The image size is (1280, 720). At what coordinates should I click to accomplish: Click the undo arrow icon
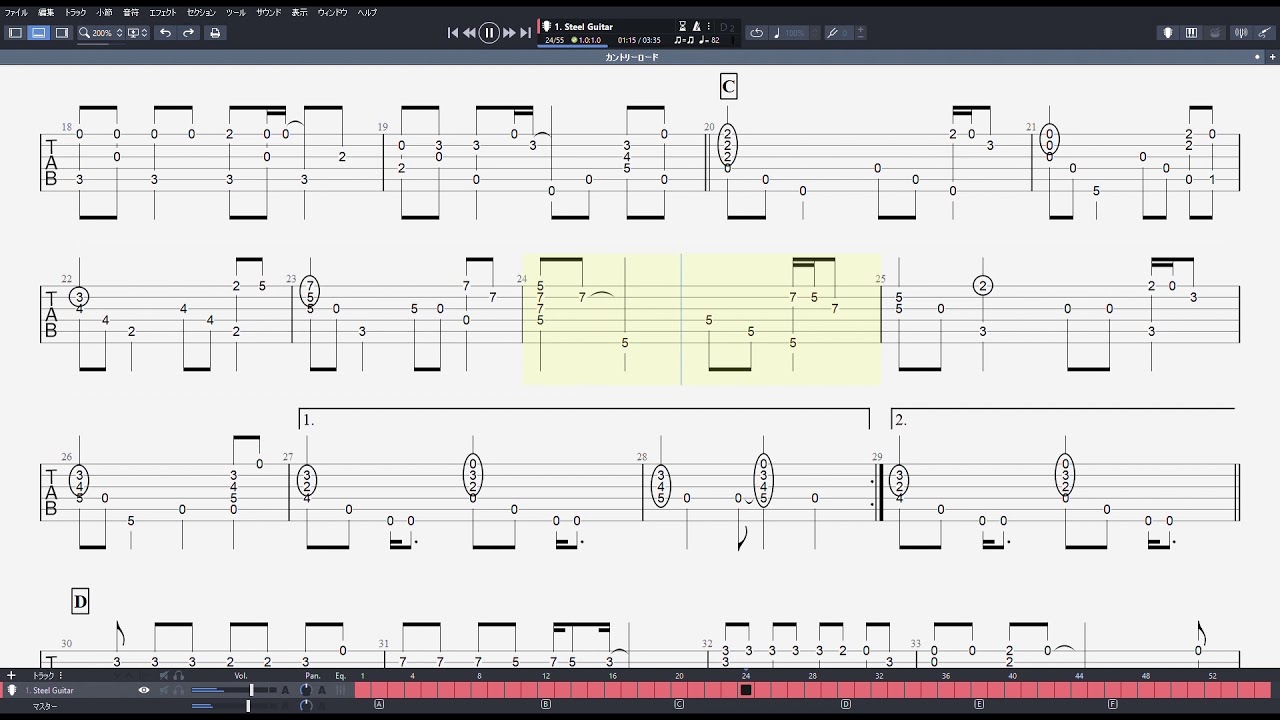click(x=165, y=33)
